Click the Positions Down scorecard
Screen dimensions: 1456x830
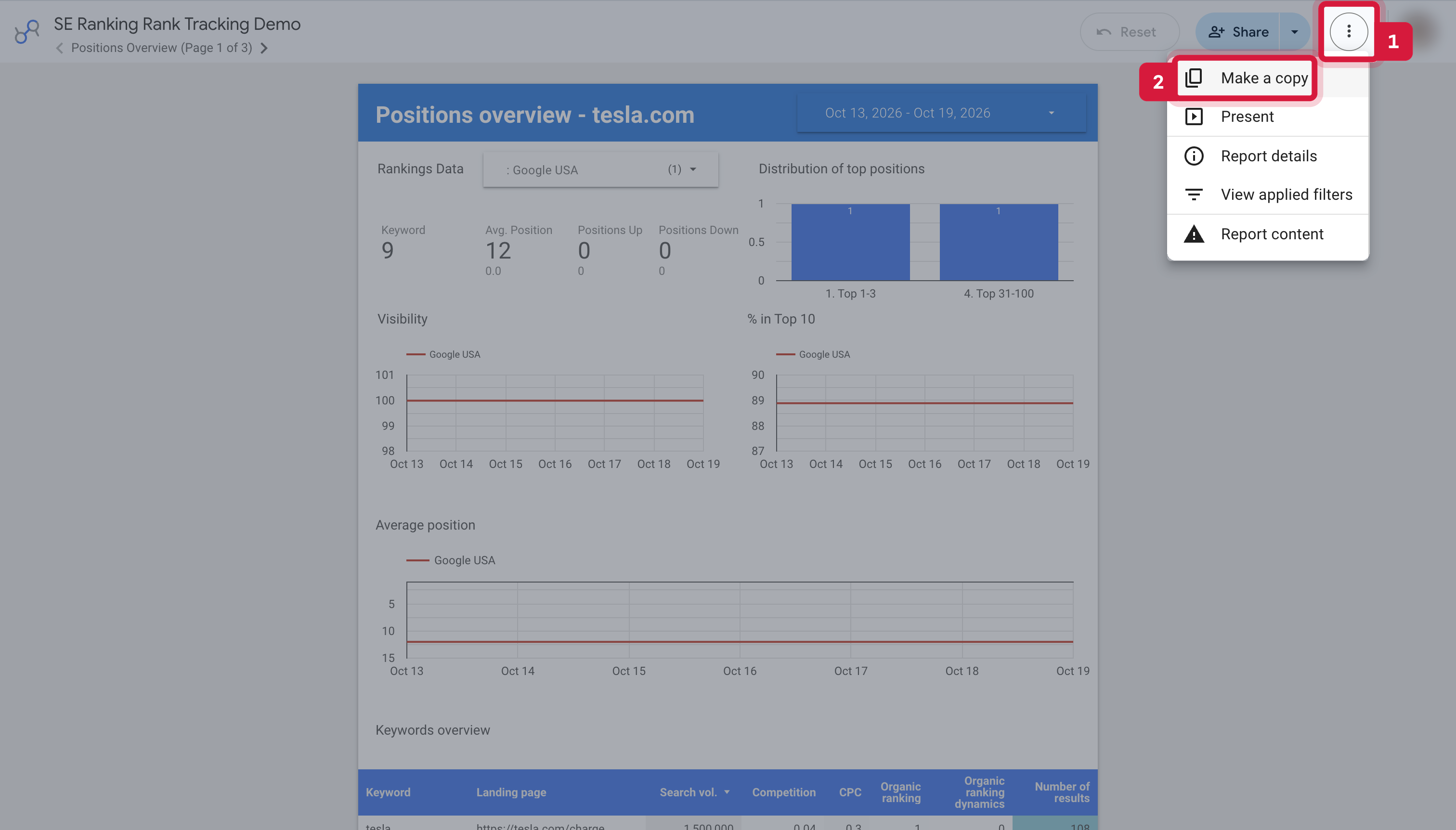pyautogui.click(x=698, y=250)
